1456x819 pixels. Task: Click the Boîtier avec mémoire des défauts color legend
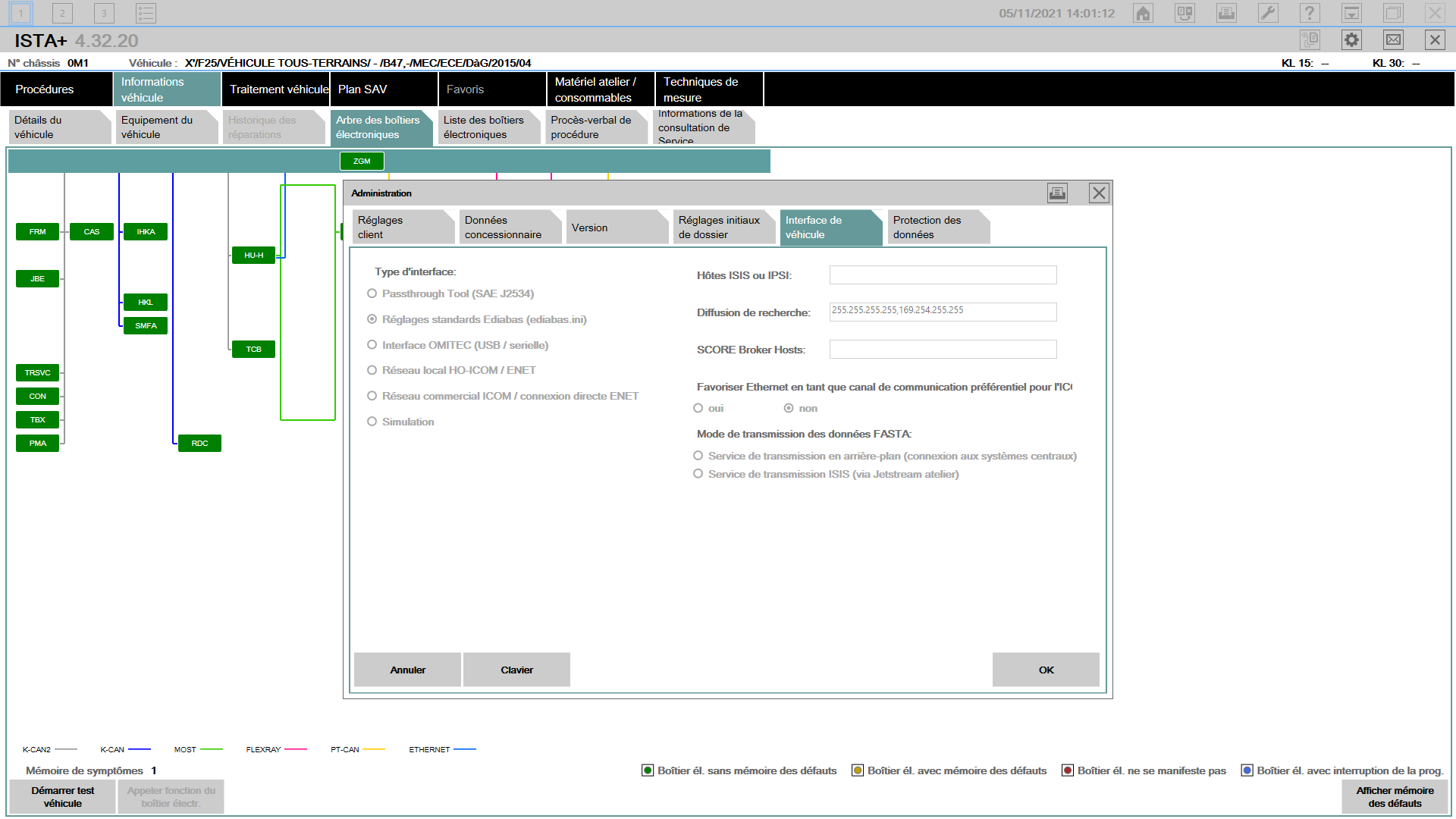(858, 770)
